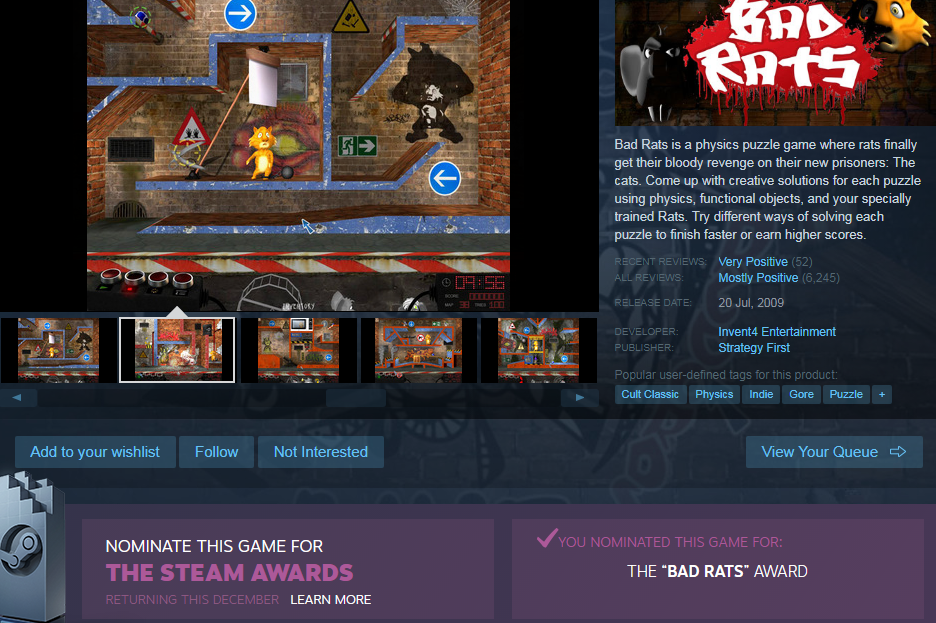The width and height of the screenshot is (936, 623).
Task: Click the Cult Classic tag
Action: pyautogui.click(x=650, y=394)
